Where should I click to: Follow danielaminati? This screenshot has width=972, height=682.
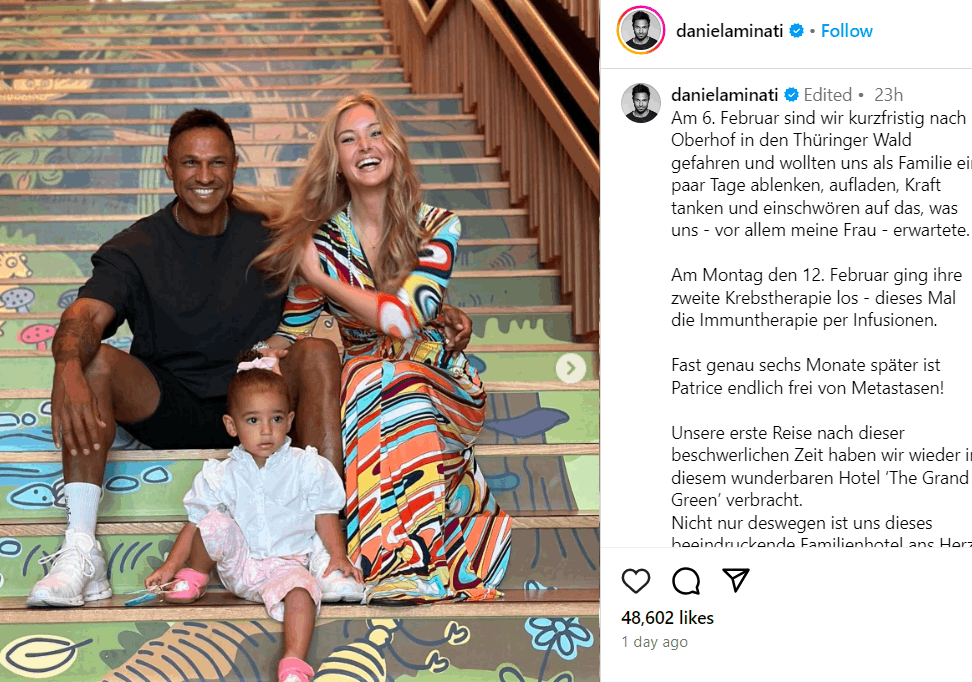point(846,30)
